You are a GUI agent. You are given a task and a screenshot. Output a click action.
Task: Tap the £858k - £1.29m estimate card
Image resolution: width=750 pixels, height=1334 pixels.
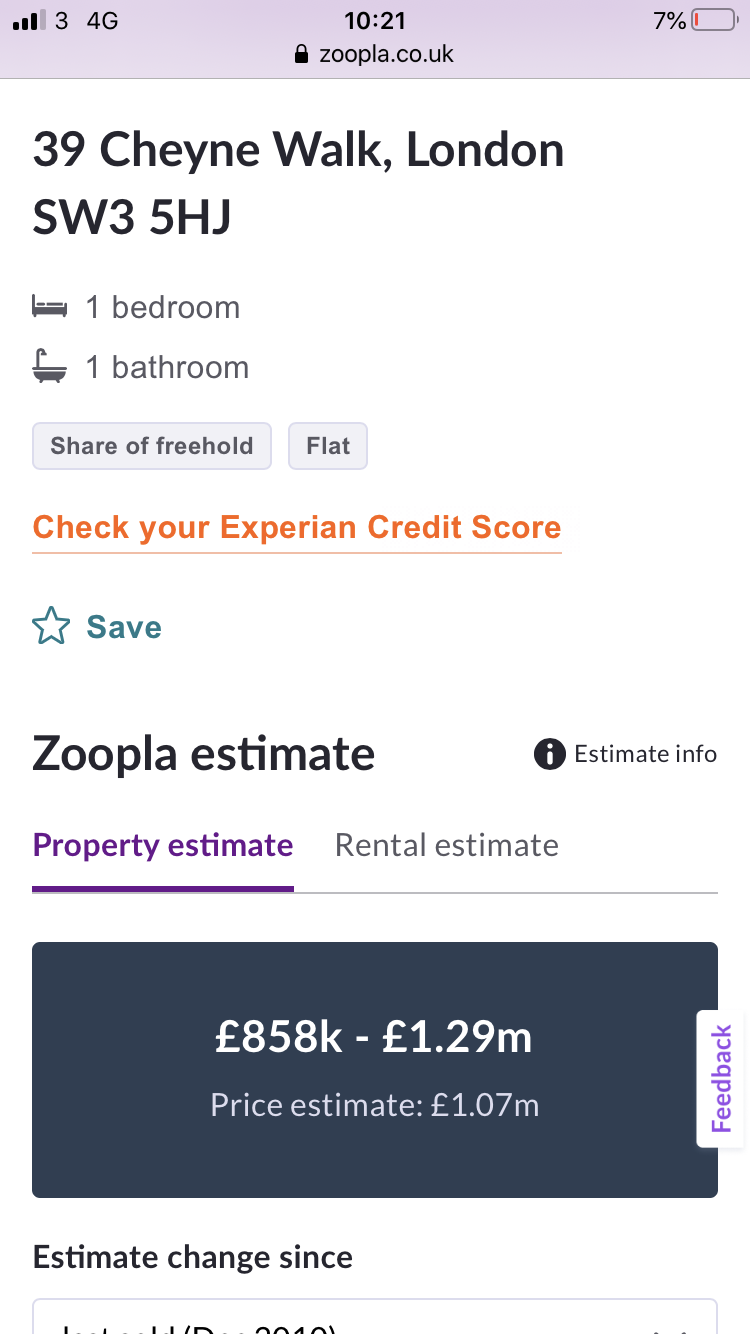tap(375, 1070)
